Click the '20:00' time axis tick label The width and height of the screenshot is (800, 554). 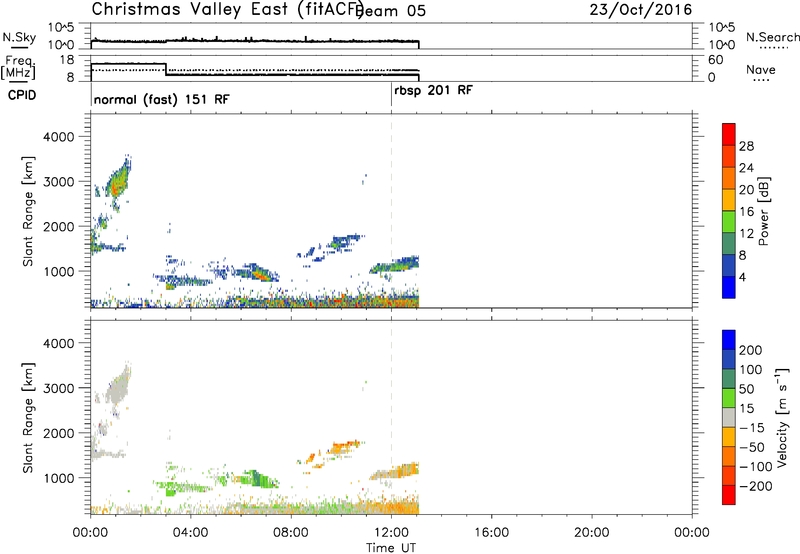591,533
